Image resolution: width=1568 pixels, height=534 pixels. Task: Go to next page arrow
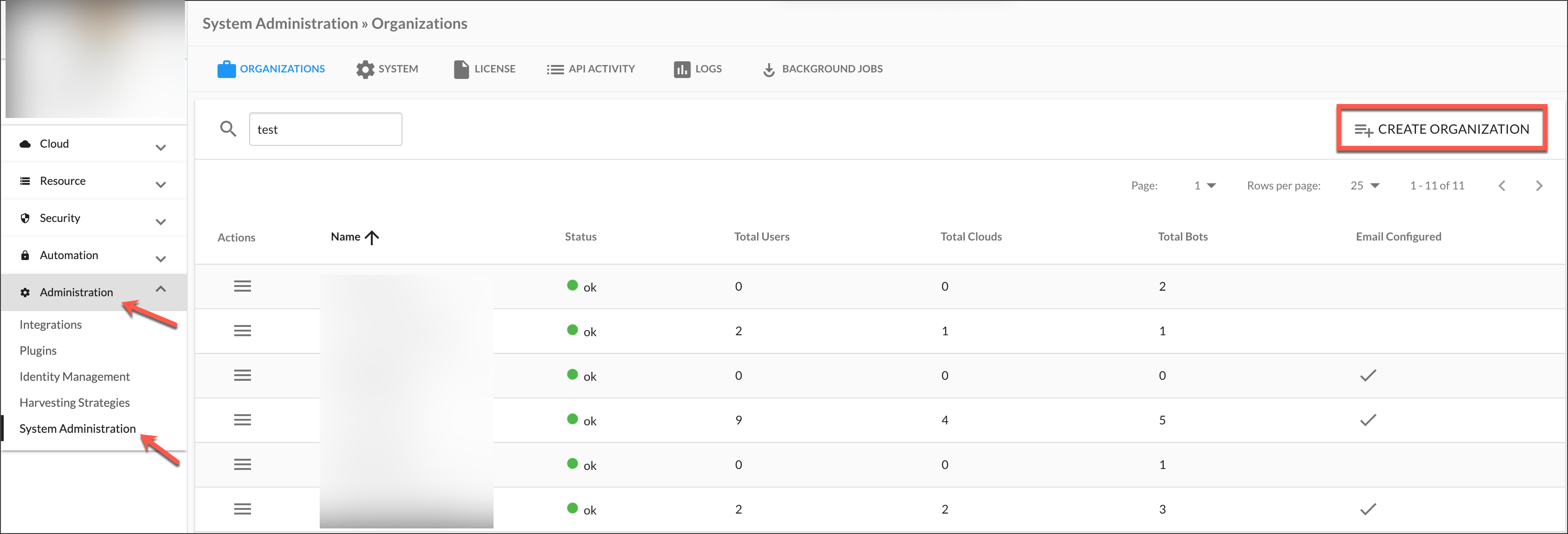(1539, 185)
